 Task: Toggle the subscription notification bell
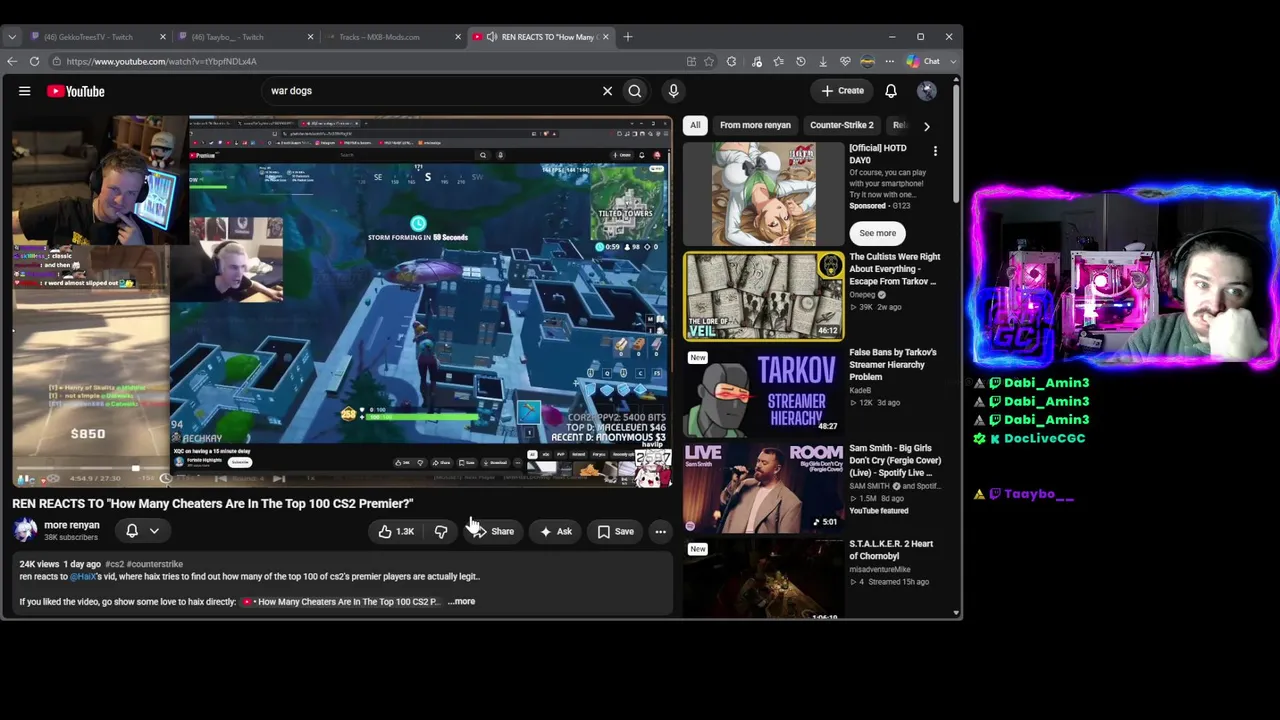(x=131, y=531)
